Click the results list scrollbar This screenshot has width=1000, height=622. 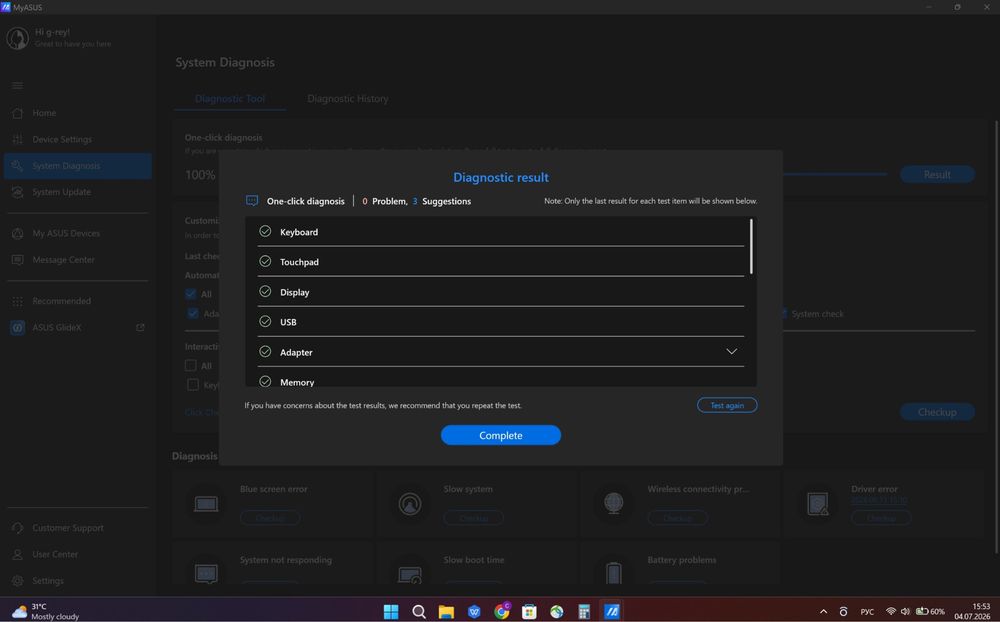click(x=751, y=246)
